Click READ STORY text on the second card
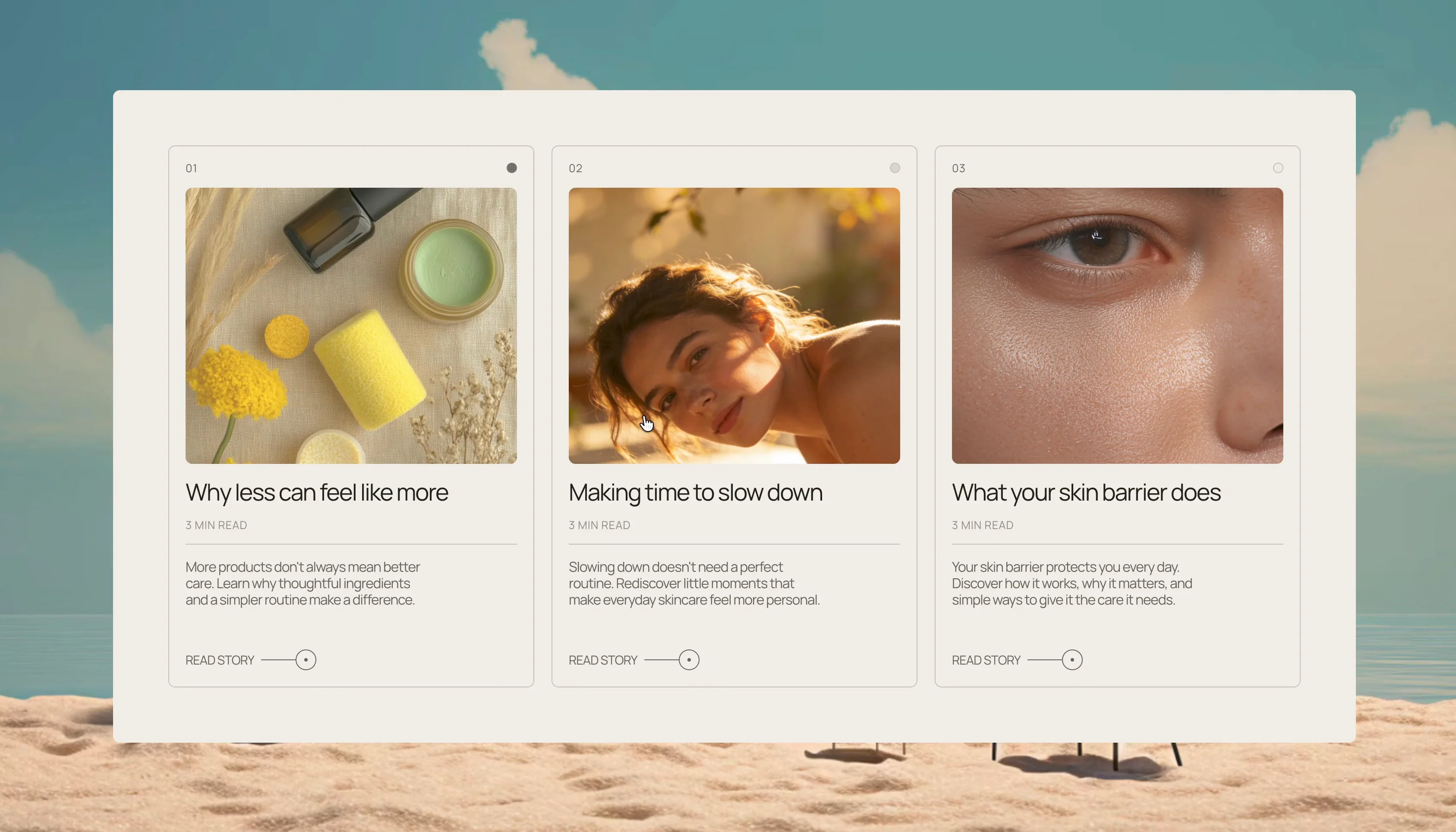 click(603, 661)
